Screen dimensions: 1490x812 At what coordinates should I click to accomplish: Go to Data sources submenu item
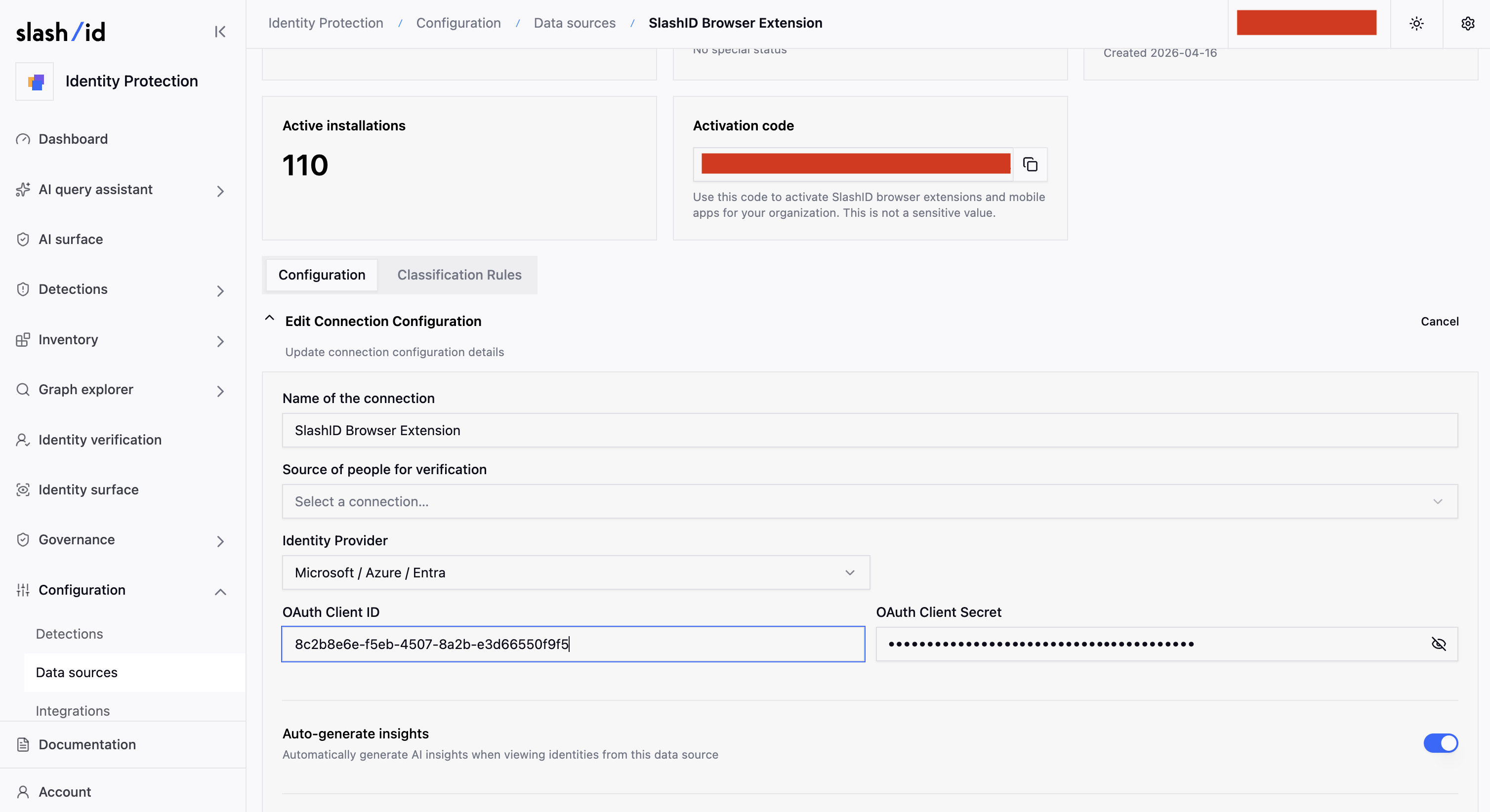[77, 673]
